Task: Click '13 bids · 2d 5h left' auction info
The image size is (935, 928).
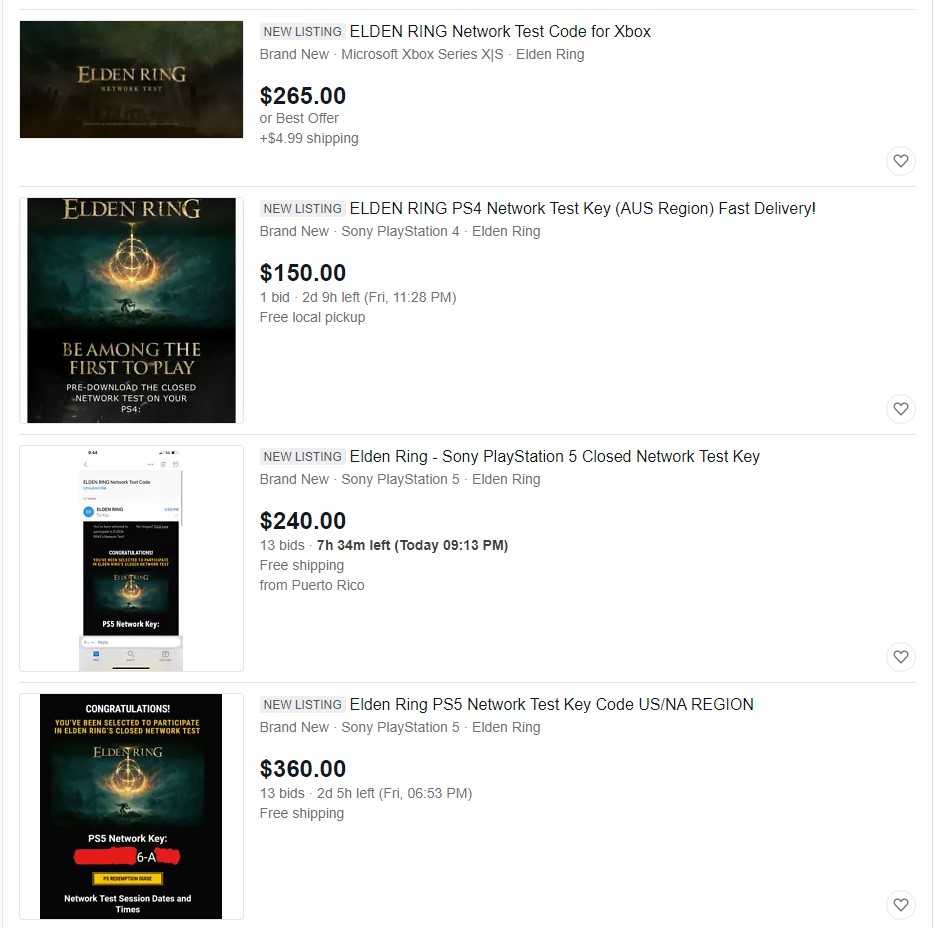Action: (x=366, y=793)
